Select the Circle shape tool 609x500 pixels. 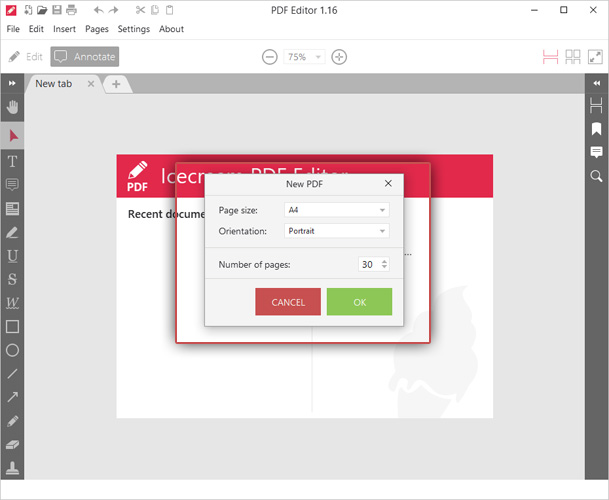tap(12, 350)
